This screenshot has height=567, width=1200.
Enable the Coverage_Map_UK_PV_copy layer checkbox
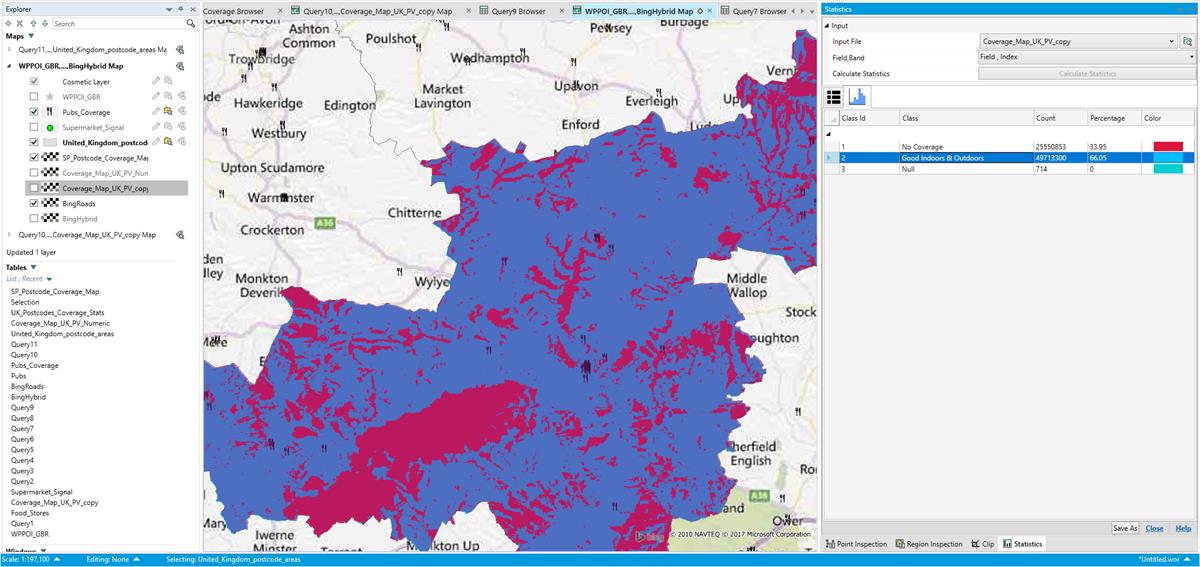34,188
